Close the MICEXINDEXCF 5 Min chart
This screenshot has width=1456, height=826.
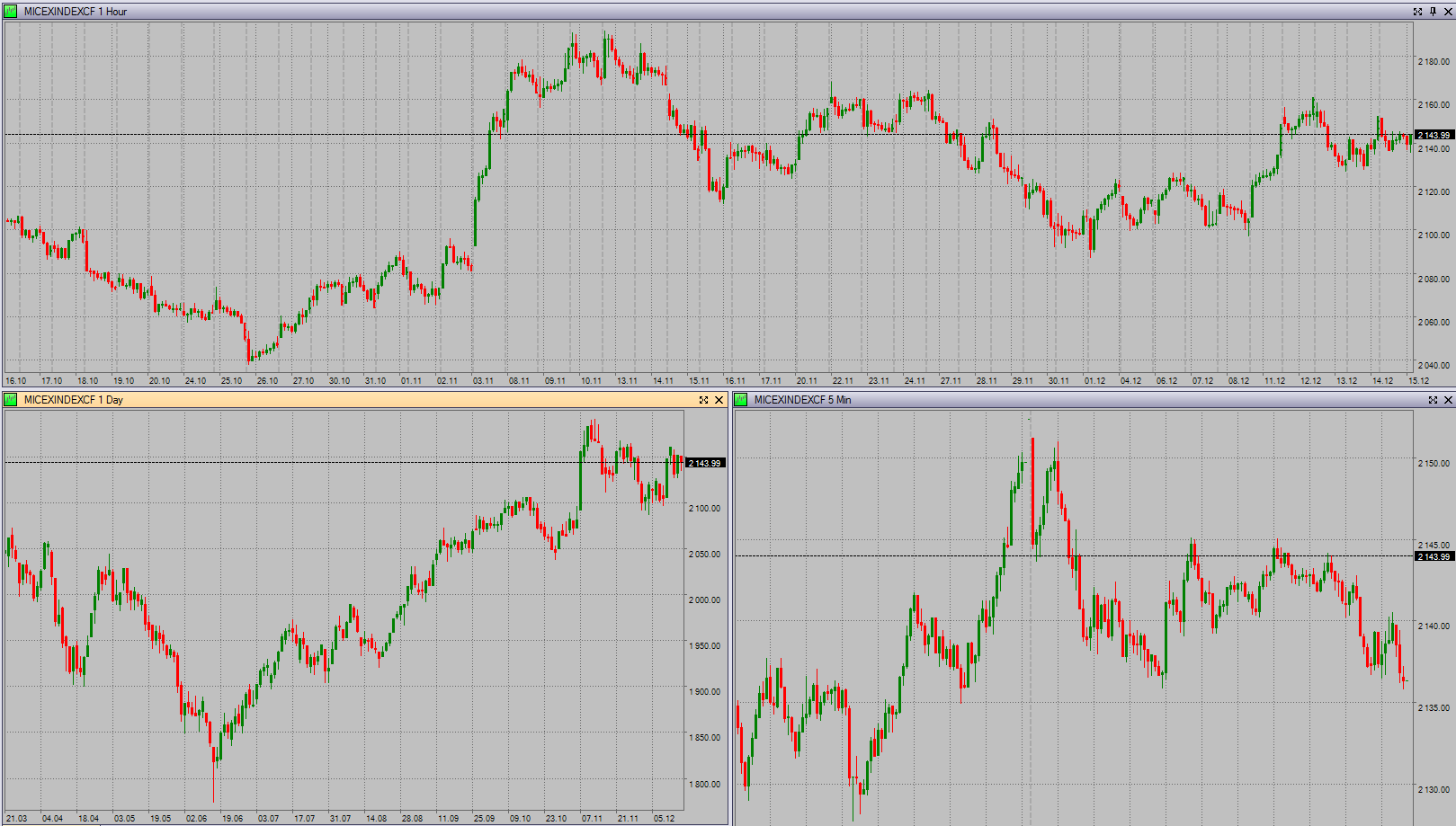(1447, 400)
